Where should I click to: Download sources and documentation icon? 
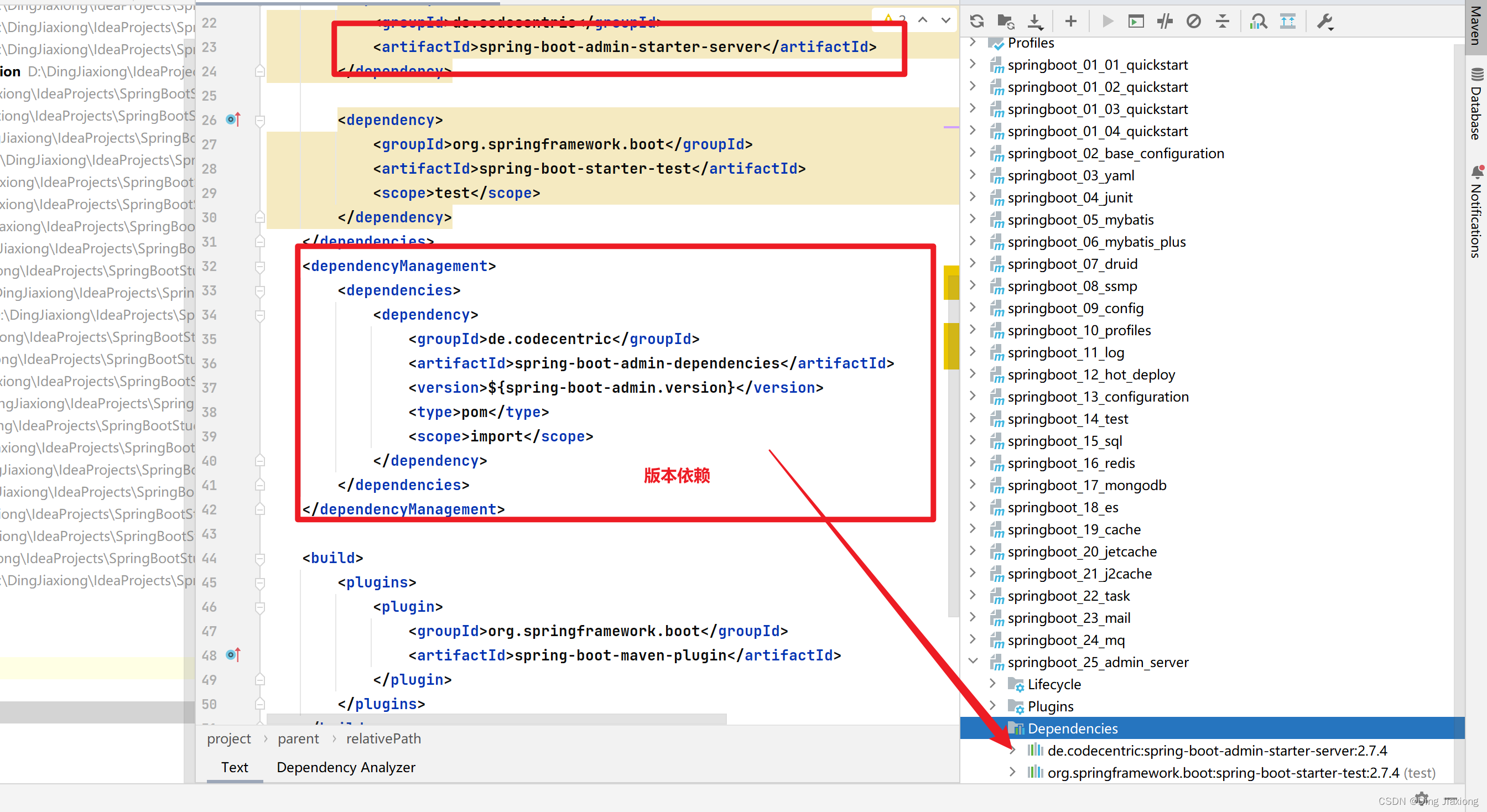1036,22
